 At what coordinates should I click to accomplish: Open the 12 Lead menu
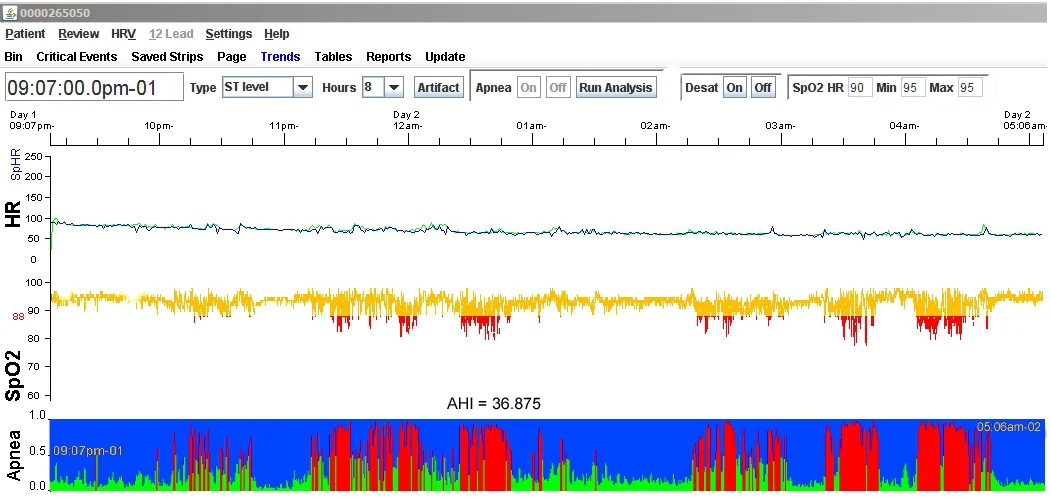[x=171, y=34]
